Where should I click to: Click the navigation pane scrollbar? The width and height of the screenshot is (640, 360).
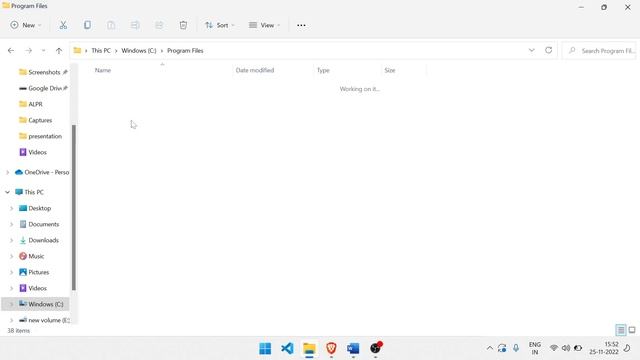(x=74, y=207)
